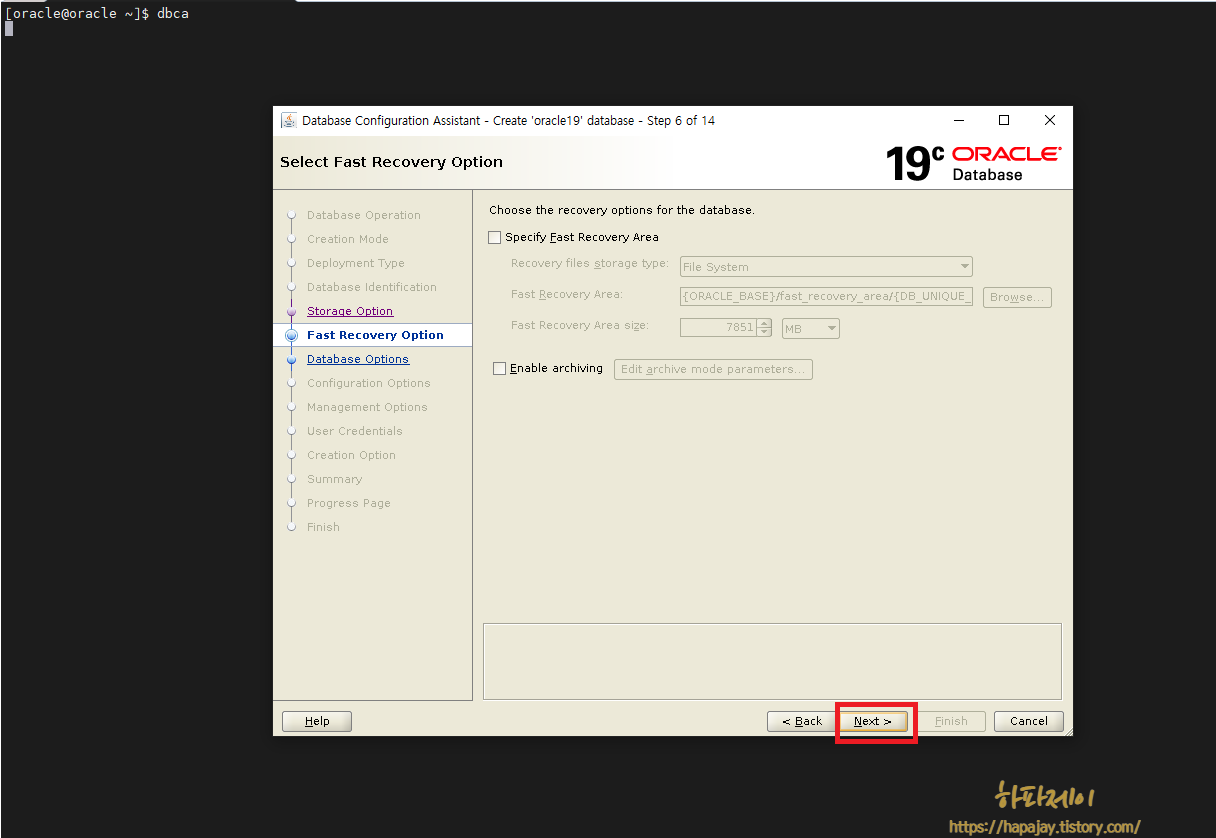Click Edit archive mode parameters button

click(x=713, y=369)
